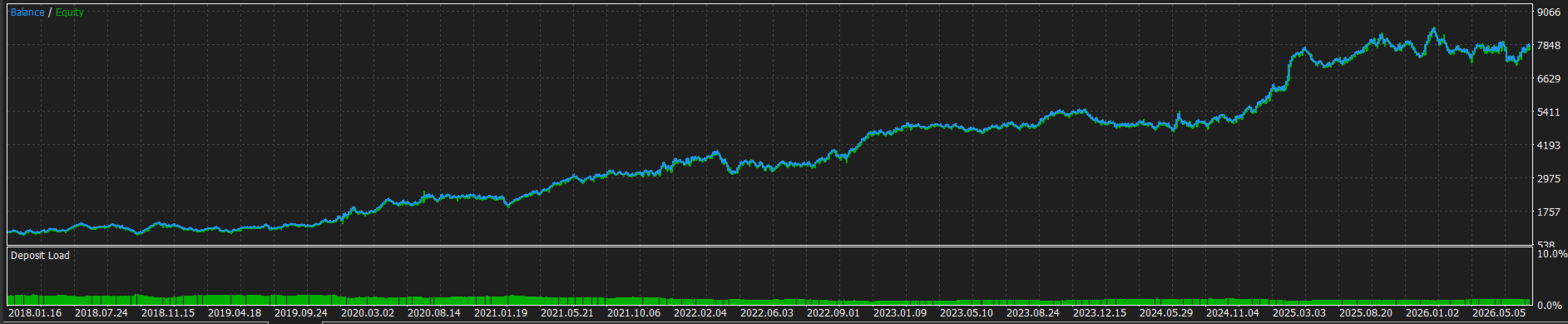Click the 5411 value on the balance scale
Image resolution: width=1568 pixels, height=324 pixels.
tap(1549, 112)
